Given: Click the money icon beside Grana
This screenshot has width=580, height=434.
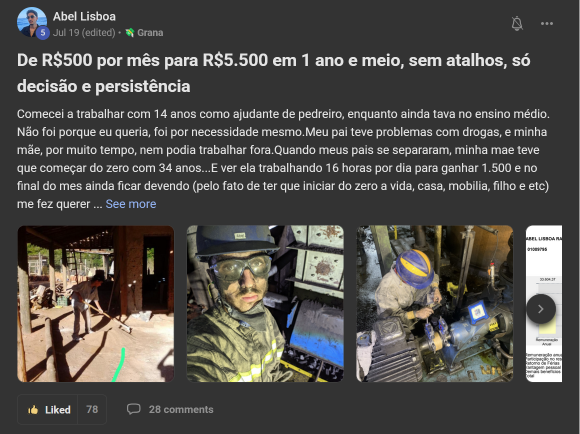Looking at the screenshot, I should tap(129, 33).
